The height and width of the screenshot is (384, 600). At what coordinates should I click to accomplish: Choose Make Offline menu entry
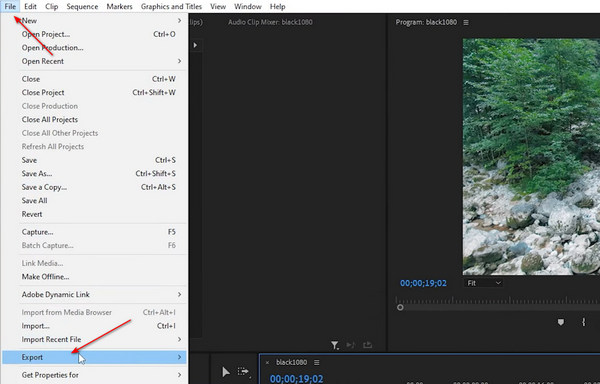tap(94, 277)
